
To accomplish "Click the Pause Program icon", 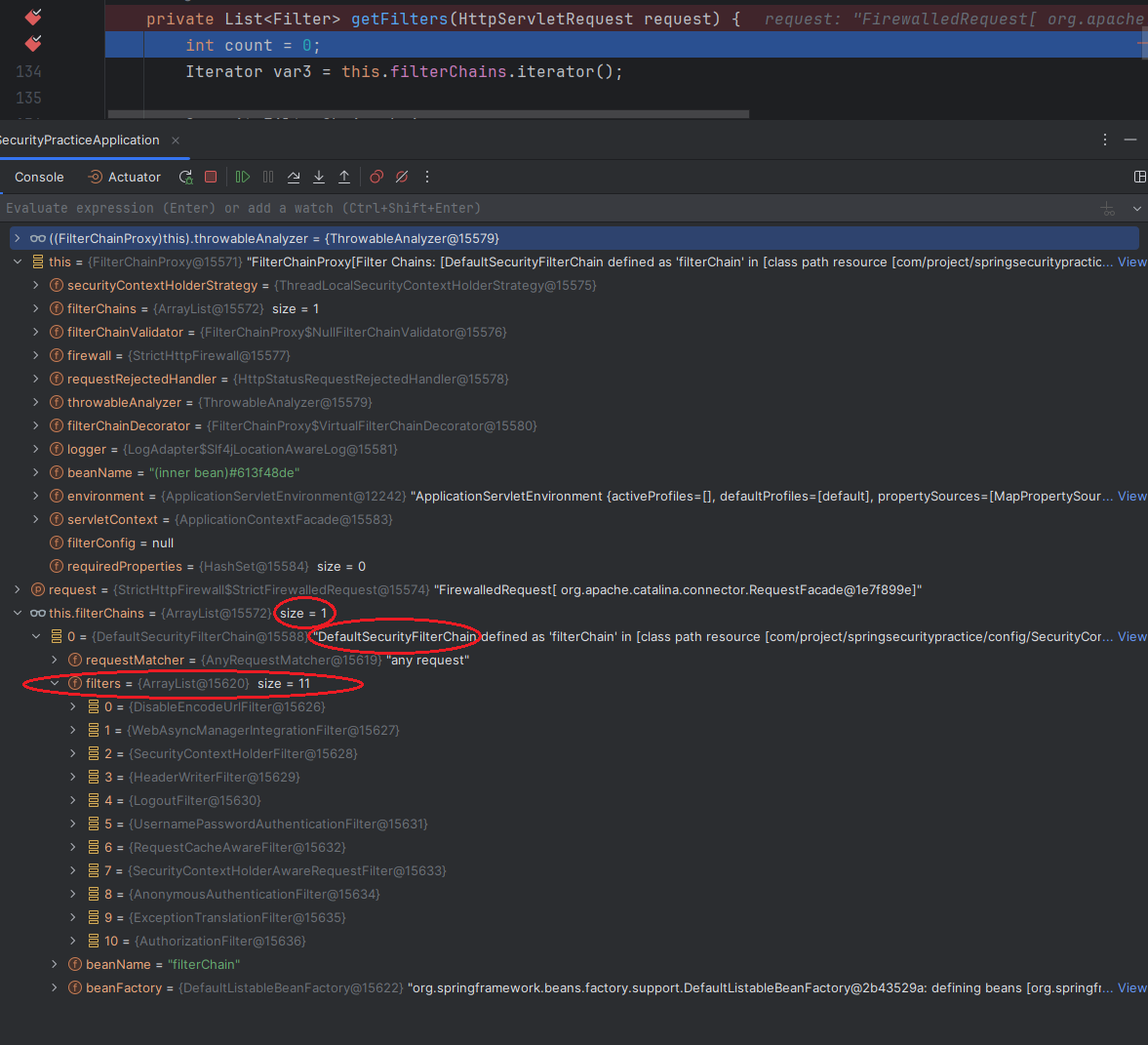I will click(268, 177).
